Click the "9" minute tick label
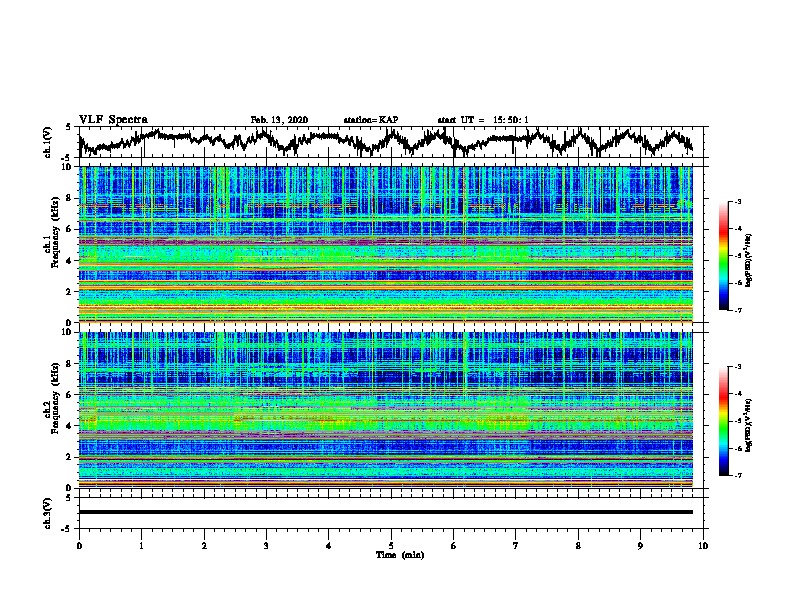Viewport: 792px width, 612px height. coord(640,546)
